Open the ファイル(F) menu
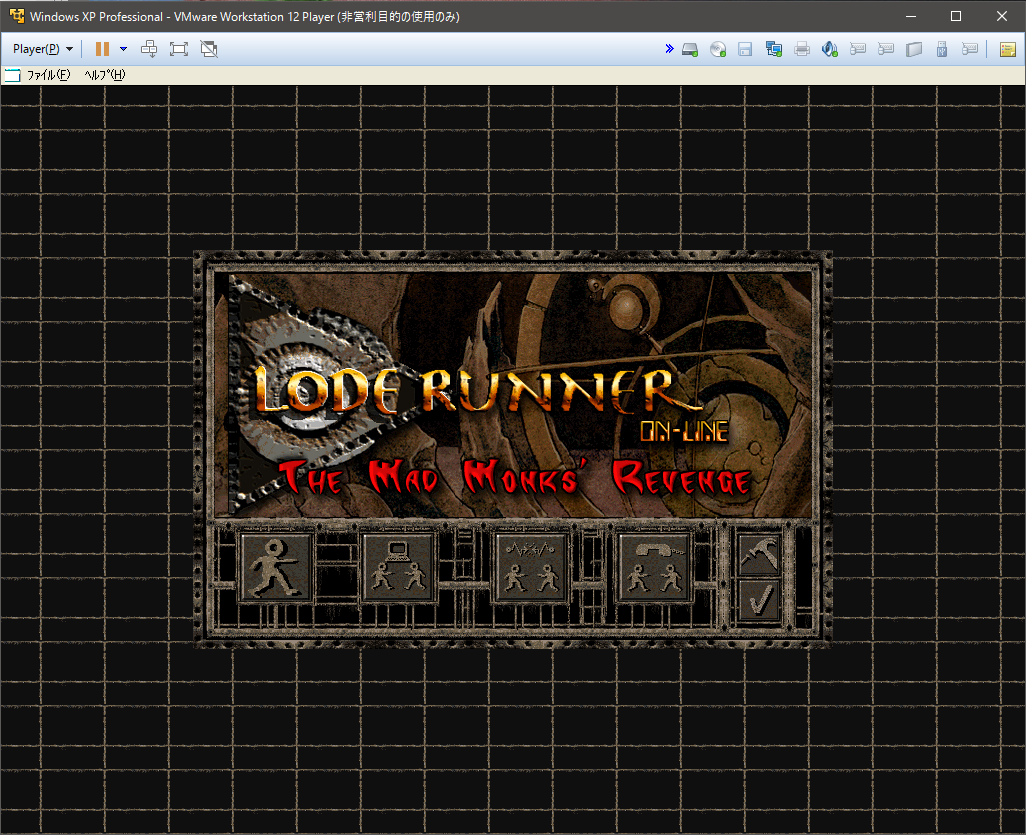The height and width of the screenshot is (835, 1026). pyautogui.click(x=48, y=75)
